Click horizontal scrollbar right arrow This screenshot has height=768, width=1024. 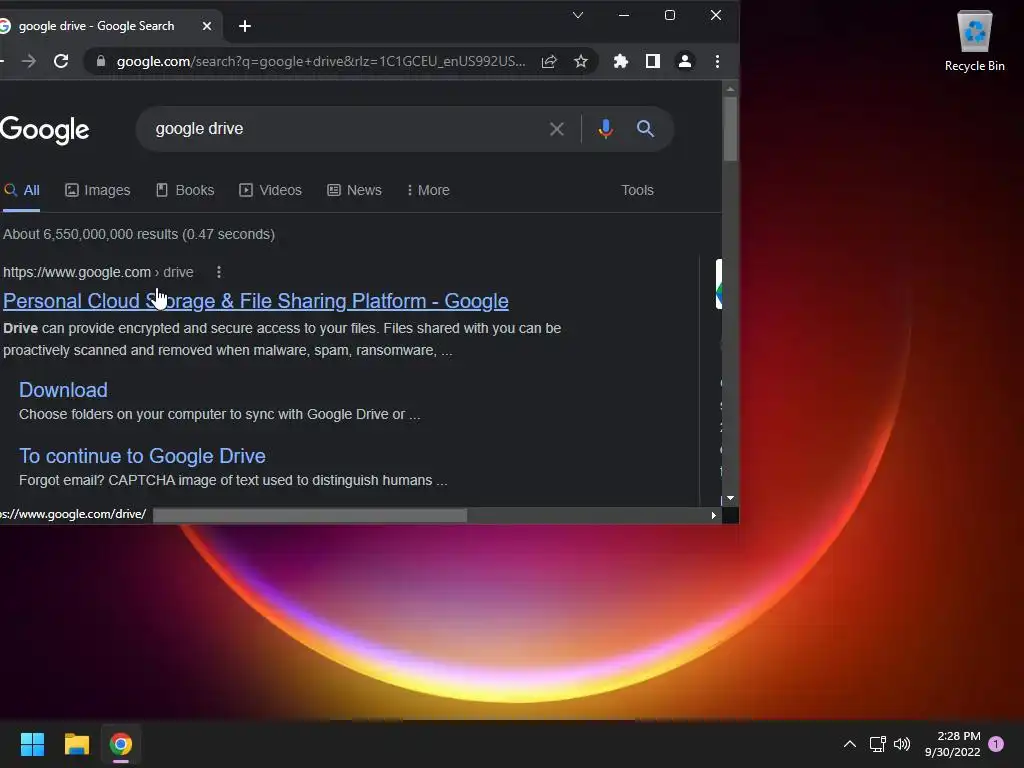pos(713,515)
